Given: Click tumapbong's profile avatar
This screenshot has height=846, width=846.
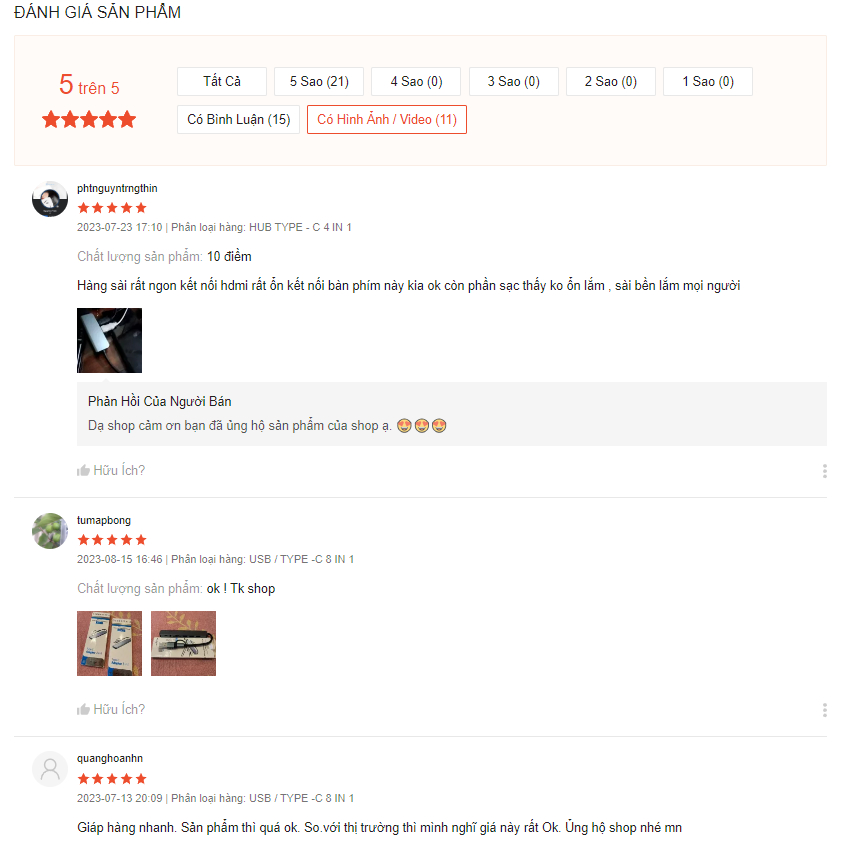Looking at the screenshot, I should pyautogui.click(x=50, y=531).
